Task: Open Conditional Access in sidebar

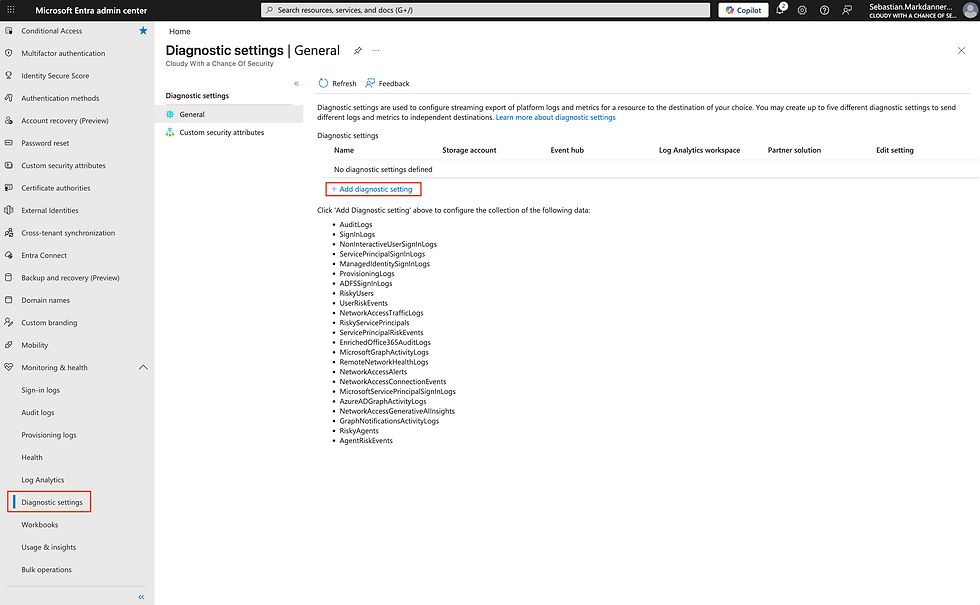Action: click(51, 31)
